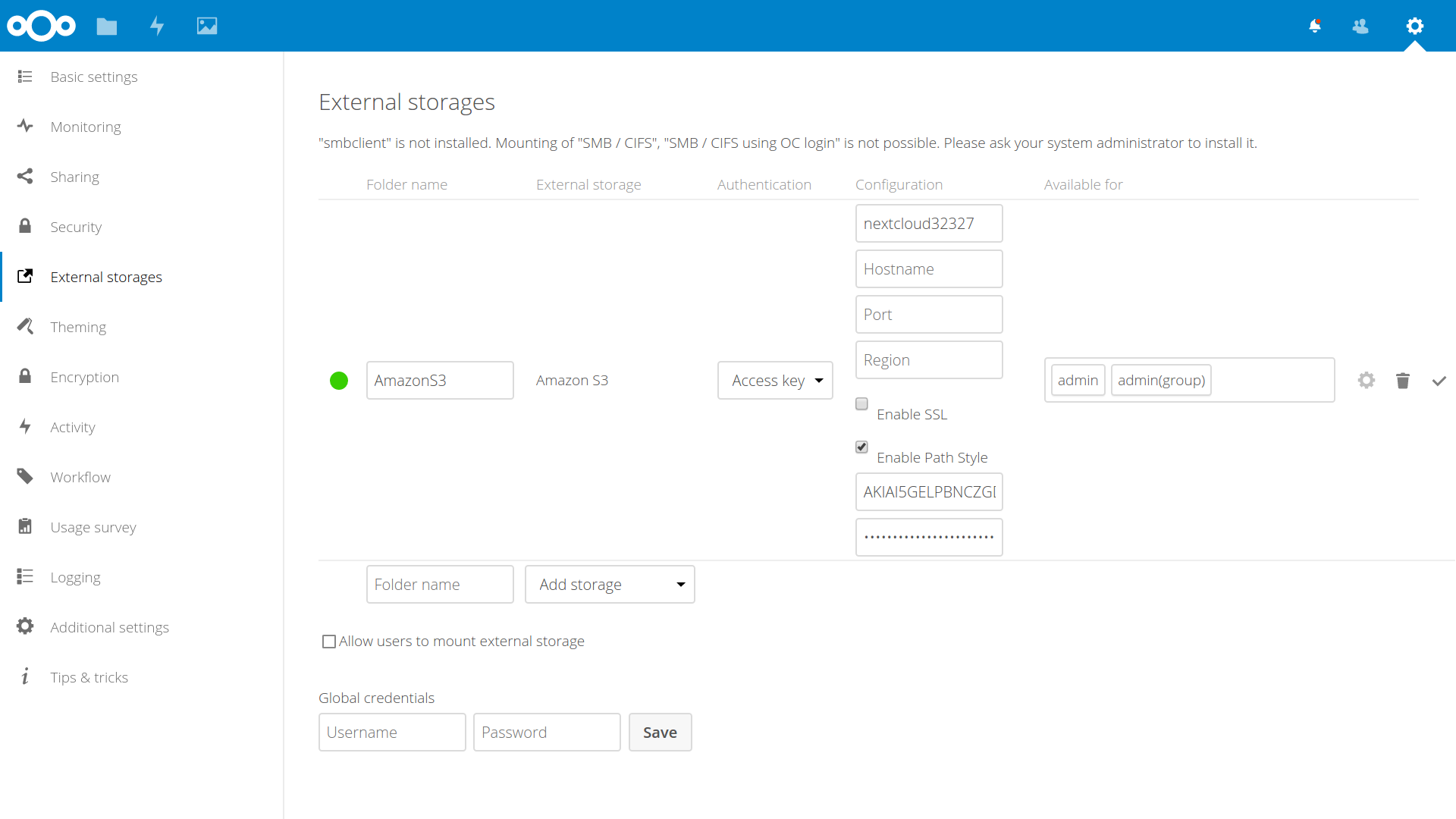
Task: Open the Activity lightning bolt icon in header
Action: 157,27
